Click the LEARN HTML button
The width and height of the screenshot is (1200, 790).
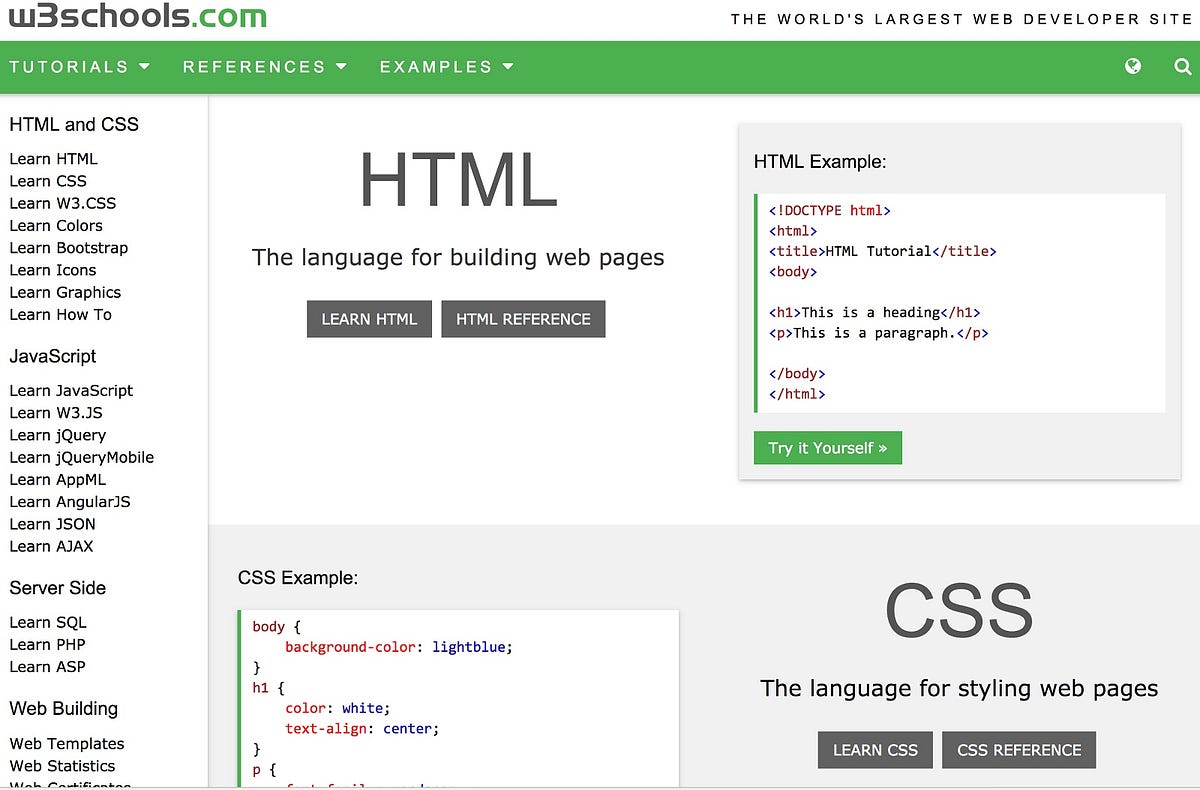click(369, 318)
